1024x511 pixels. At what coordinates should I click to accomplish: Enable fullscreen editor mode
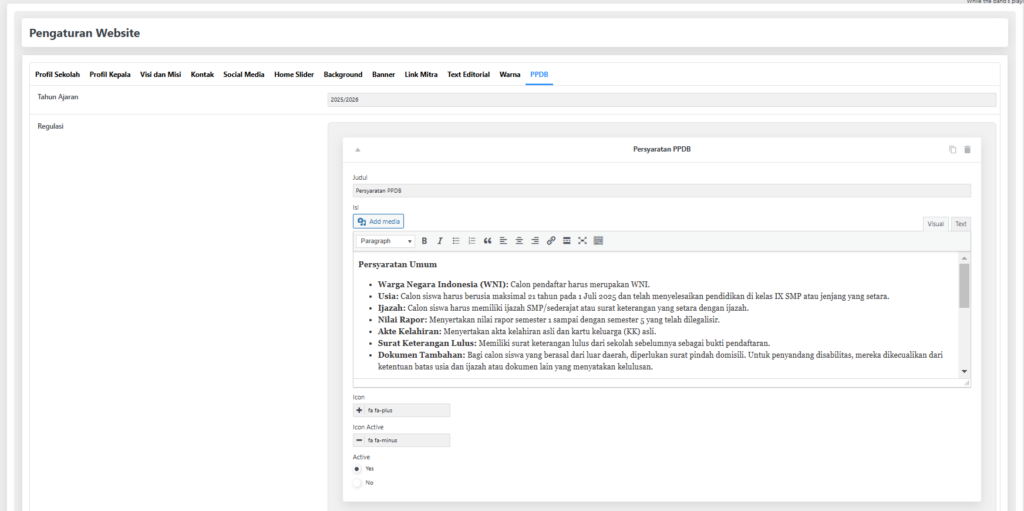[x=582, y=241]
